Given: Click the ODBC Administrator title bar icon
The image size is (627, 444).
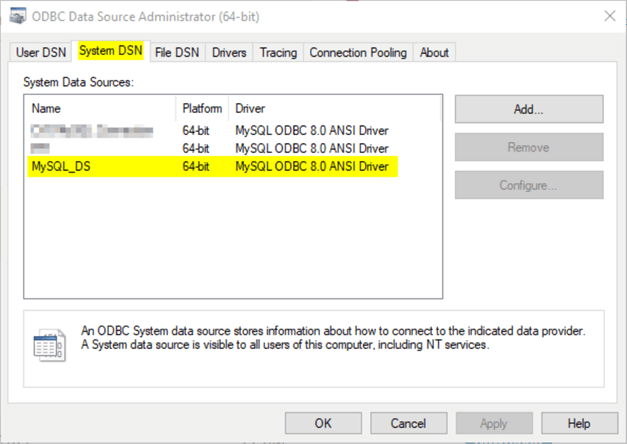Looking at the screenshot, I should pos(18,16).
